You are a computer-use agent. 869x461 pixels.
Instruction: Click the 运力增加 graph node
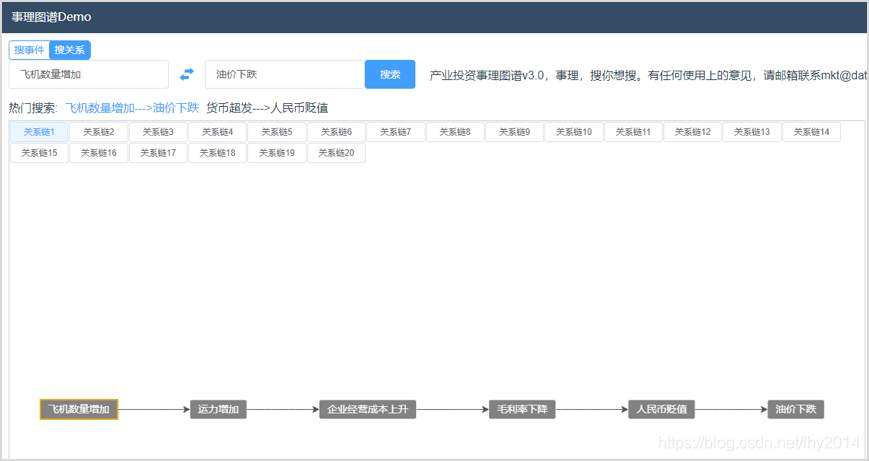[x=218, y=409]
